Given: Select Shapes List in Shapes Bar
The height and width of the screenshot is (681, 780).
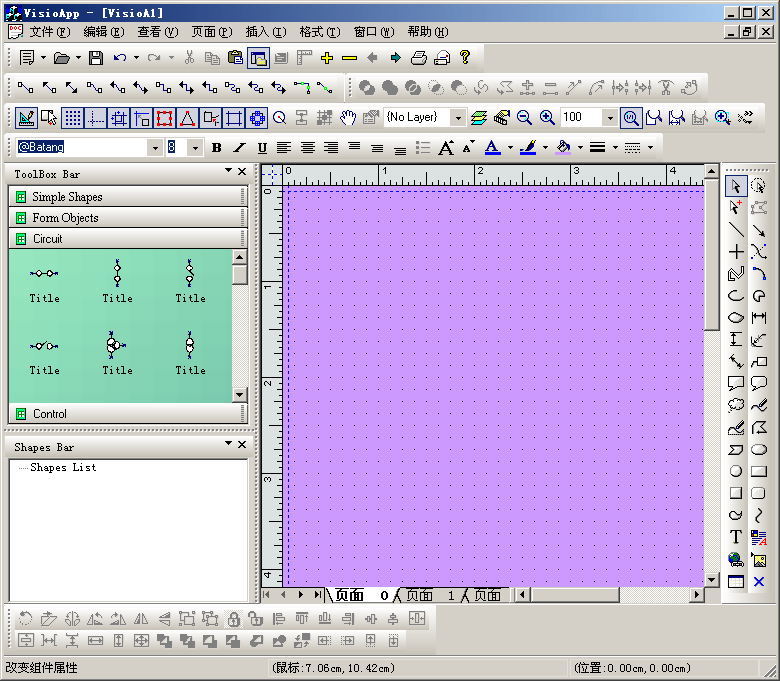Looking at the screenshot, I should (x=63, y=468).
